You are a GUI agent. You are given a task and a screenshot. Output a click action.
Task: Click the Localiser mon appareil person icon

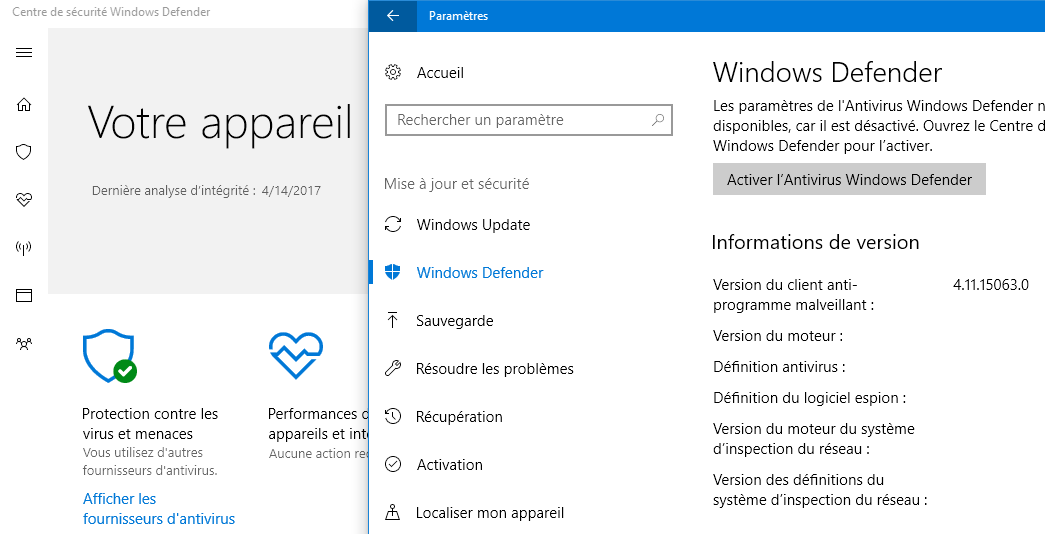point(393,512)
